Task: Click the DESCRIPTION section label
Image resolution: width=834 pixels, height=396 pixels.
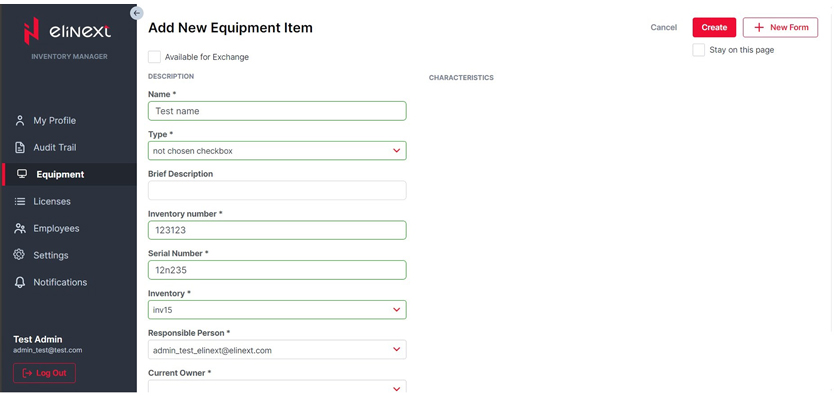Action: [171, 77]
